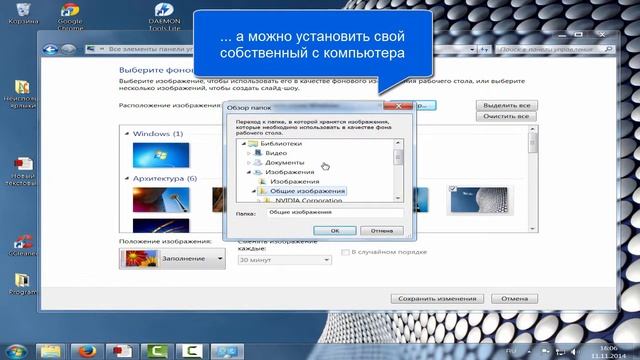Image resolution: width=640 pixels, height=360 pixels.
Task: Open the Заполнение picture position dropdown
Action: pyautogui.click(x=172, y=259)
